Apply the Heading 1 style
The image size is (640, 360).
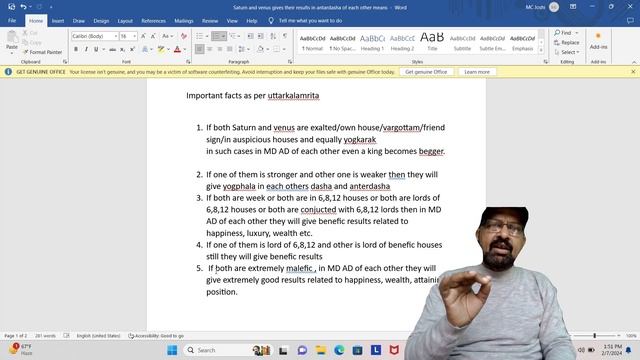point(372,42)
